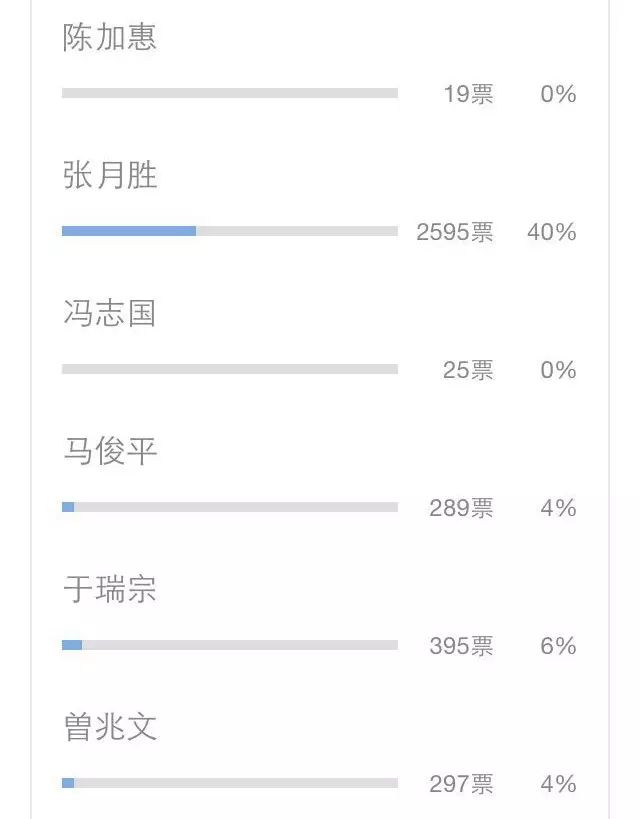This screenshot has width=640, height=819.
Task: Select candidate name 张月胜
Action: pyautogui.click(x=110, y=175)
